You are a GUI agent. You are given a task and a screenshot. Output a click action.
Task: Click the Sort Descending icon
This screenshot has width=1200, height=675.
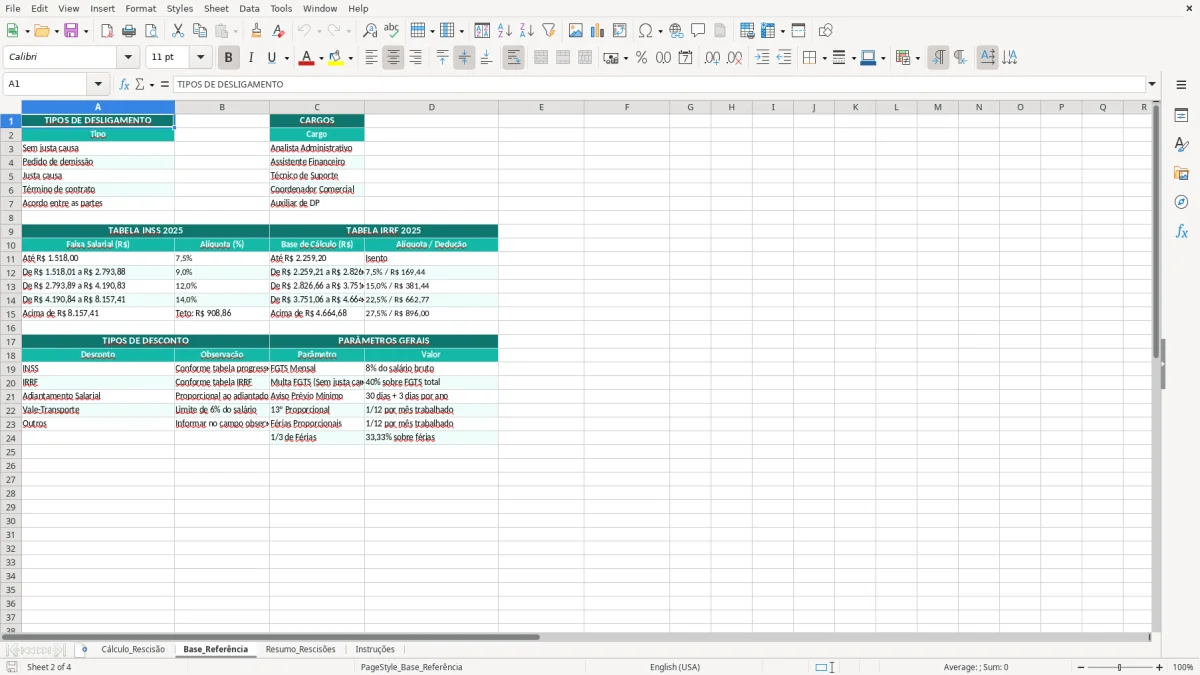[526, 31]
